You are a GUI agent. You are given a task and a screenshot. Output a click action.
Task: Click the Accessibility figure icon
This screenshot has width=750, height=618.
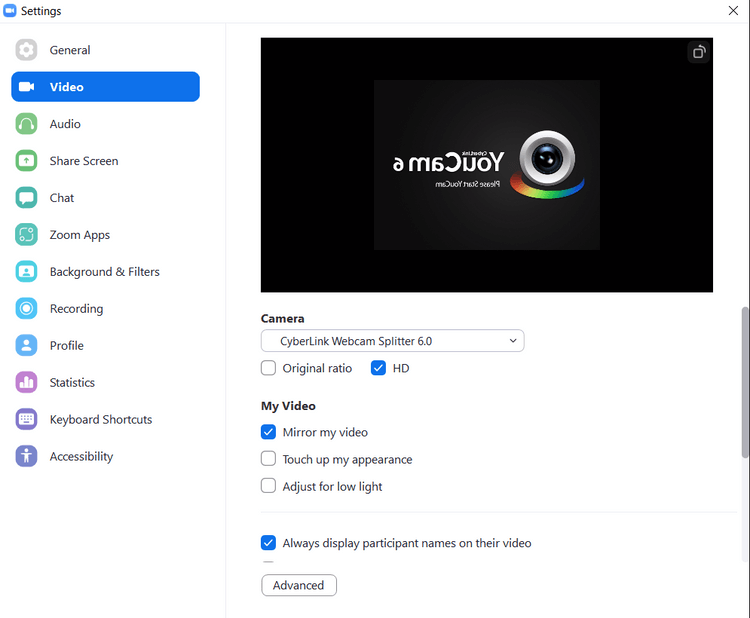[x=26, y=456]
